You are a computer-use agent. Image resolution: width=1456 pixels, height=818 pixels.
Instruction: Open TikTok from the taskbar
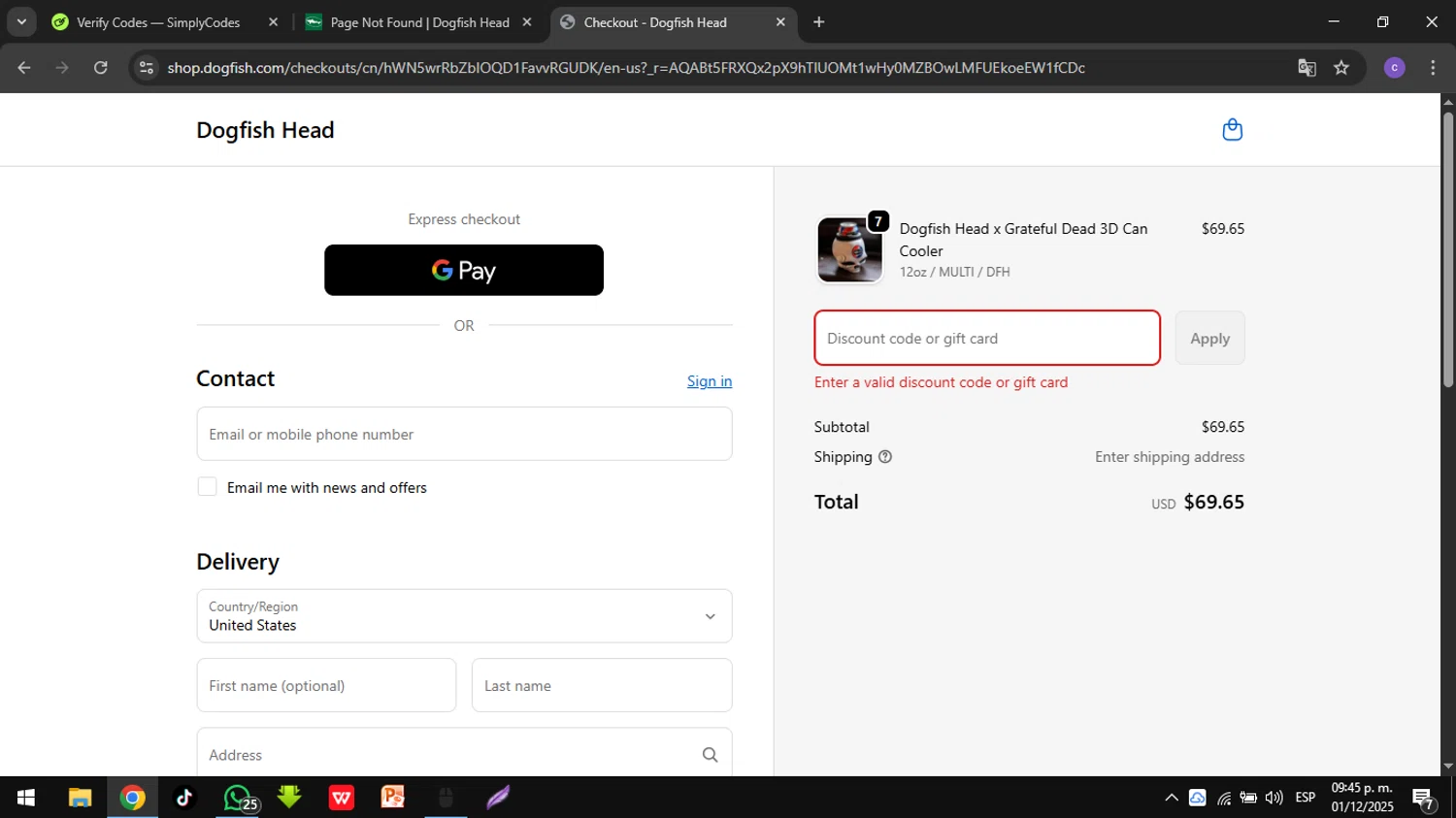[x=184, y=798]
